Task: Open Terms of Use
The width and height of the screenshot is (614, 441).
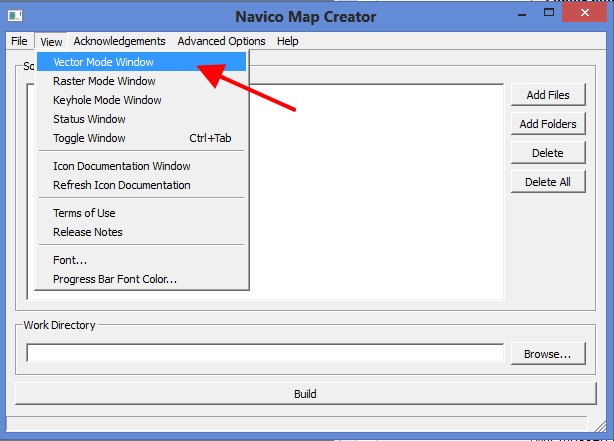Action: (x=84, y=213)
